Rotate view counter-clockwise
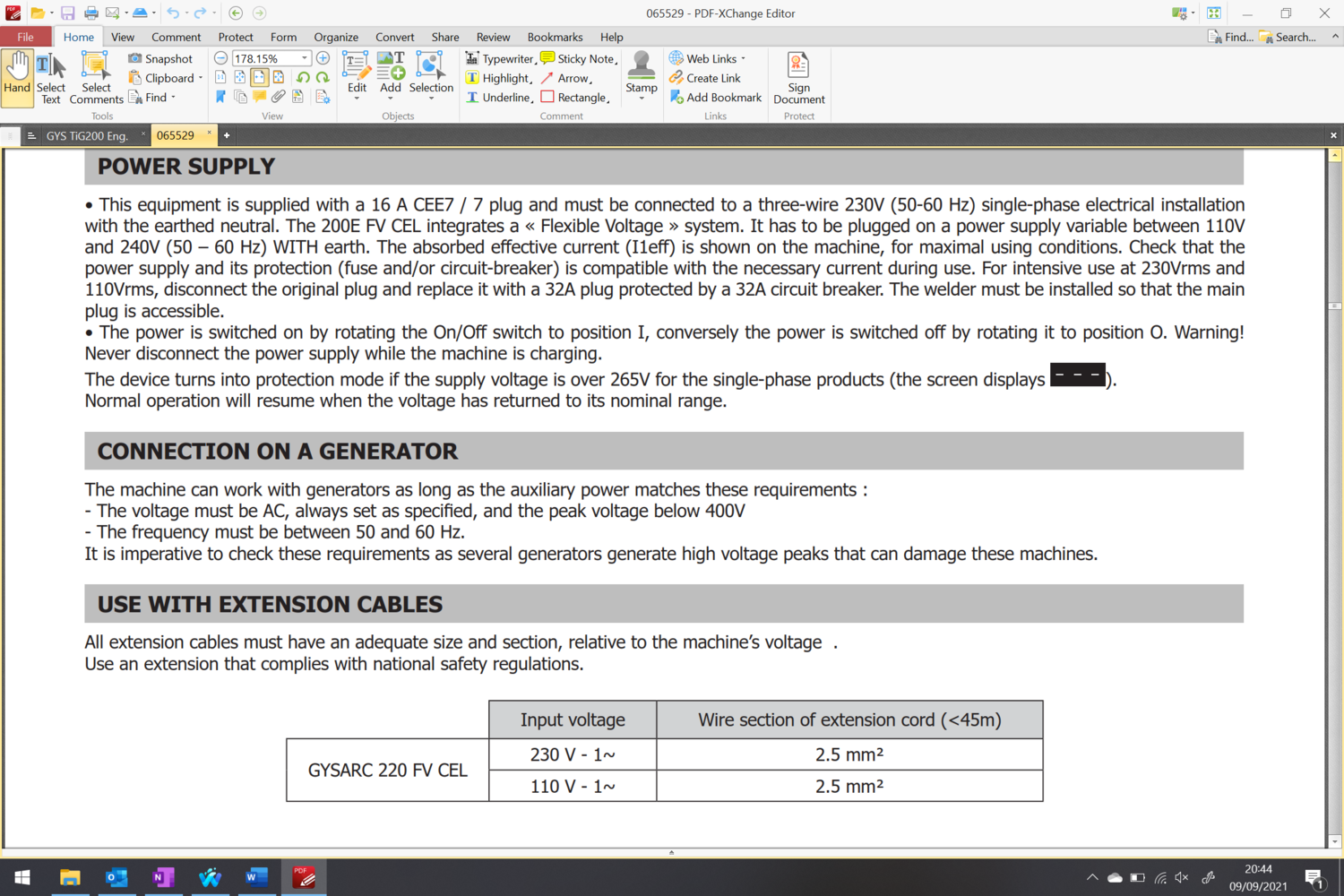The height and width of the screenshot is (896, 1344). [303, 77]
